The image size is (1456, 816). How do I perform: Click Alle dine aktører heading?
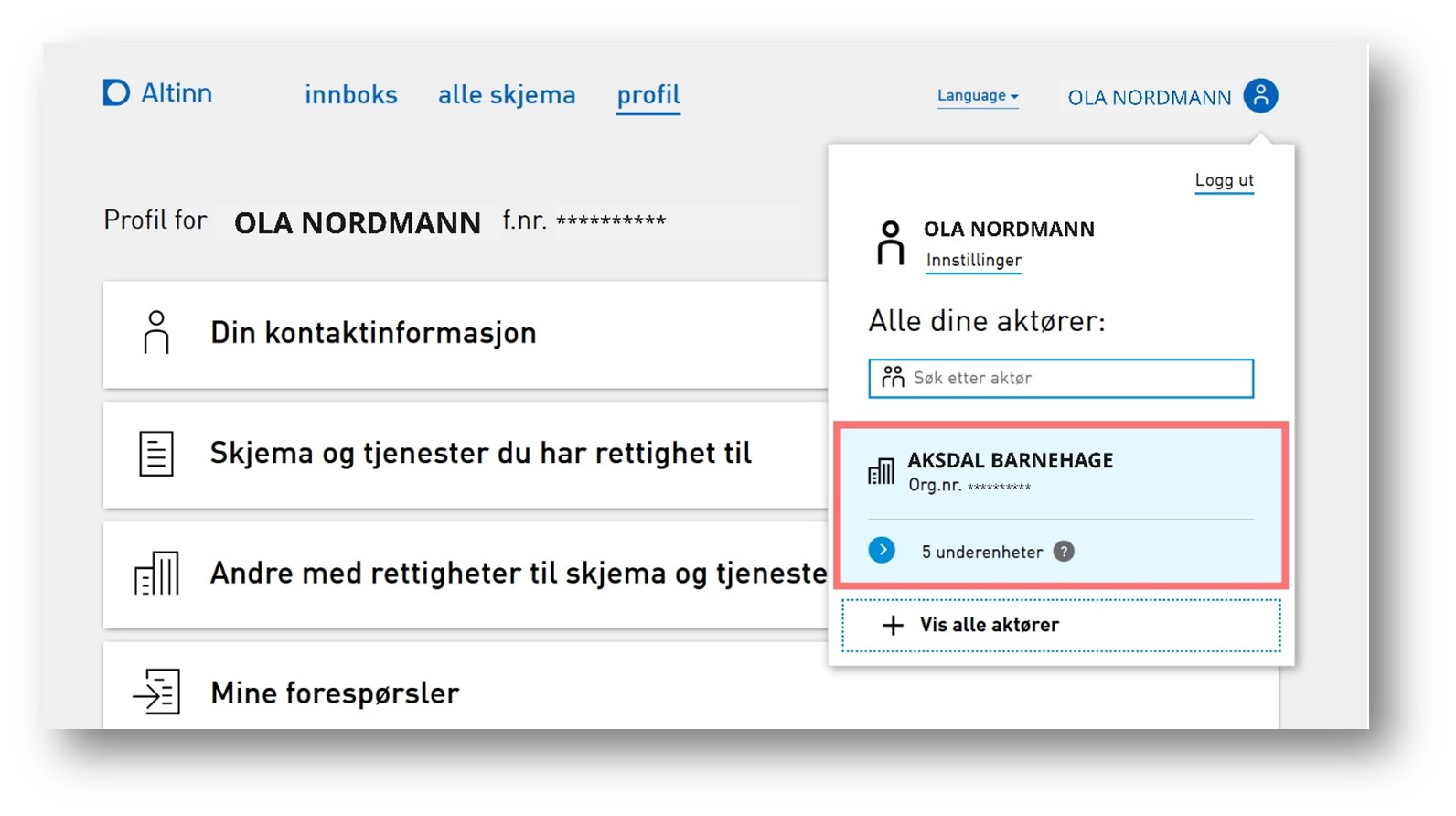point(986,321)
